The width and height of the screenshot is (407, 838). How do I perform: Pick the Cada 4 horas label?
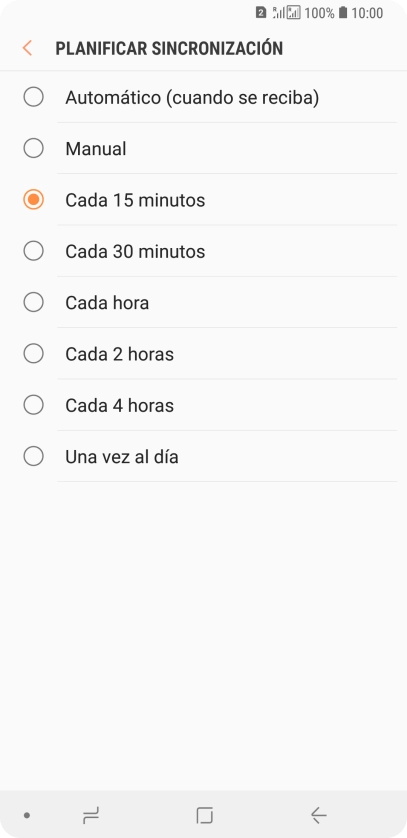click(x=120, y=406)
